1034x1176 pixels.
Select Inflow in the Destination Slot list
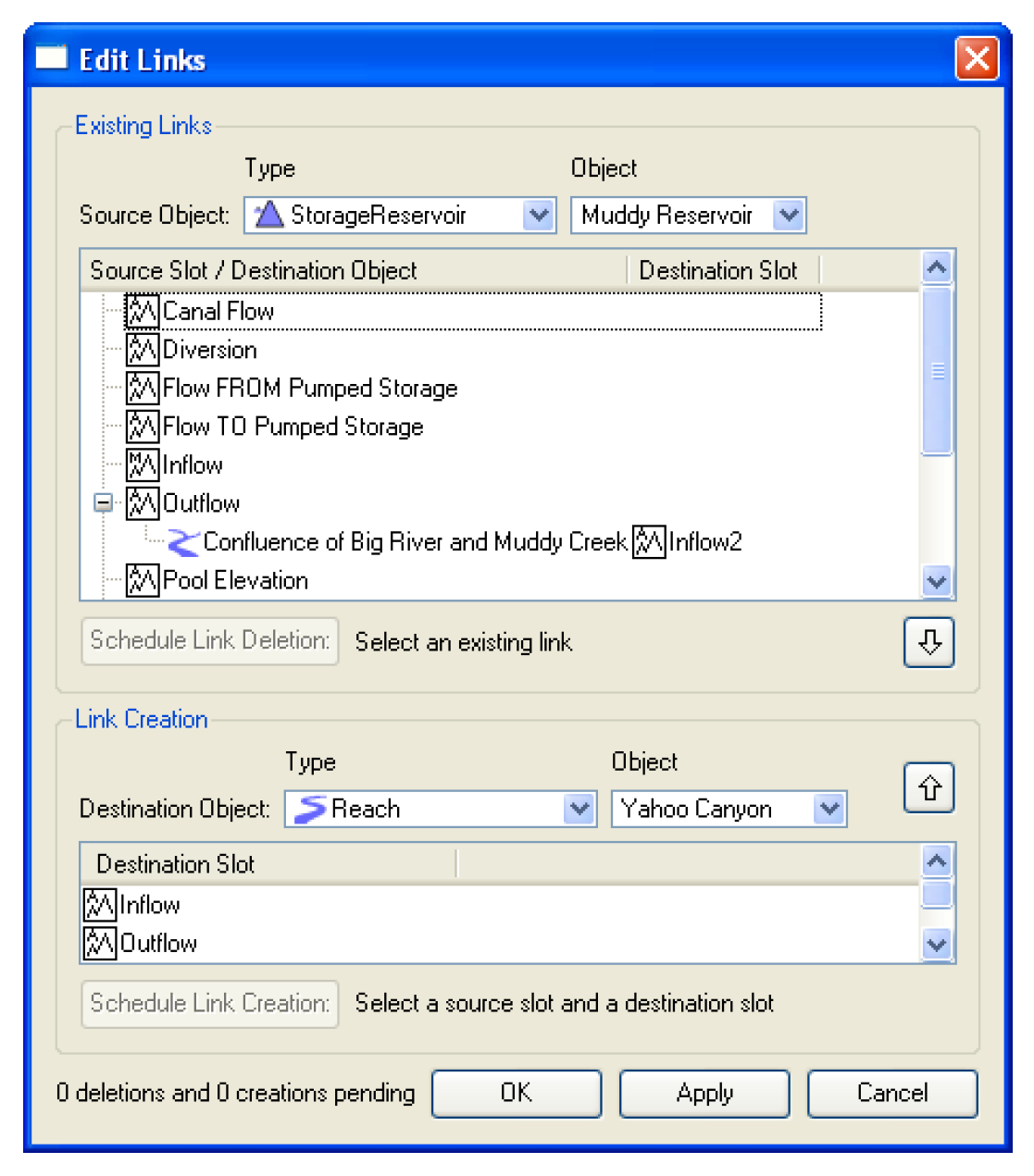[149, 905]
